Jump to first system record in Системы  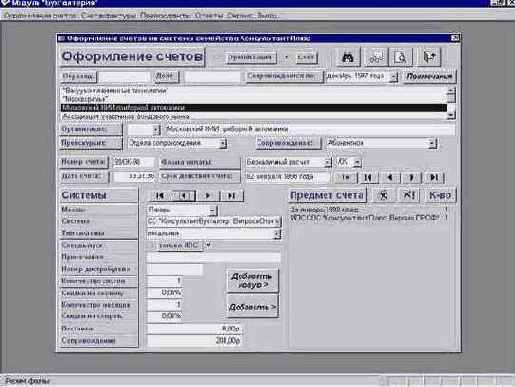point(160,196)
